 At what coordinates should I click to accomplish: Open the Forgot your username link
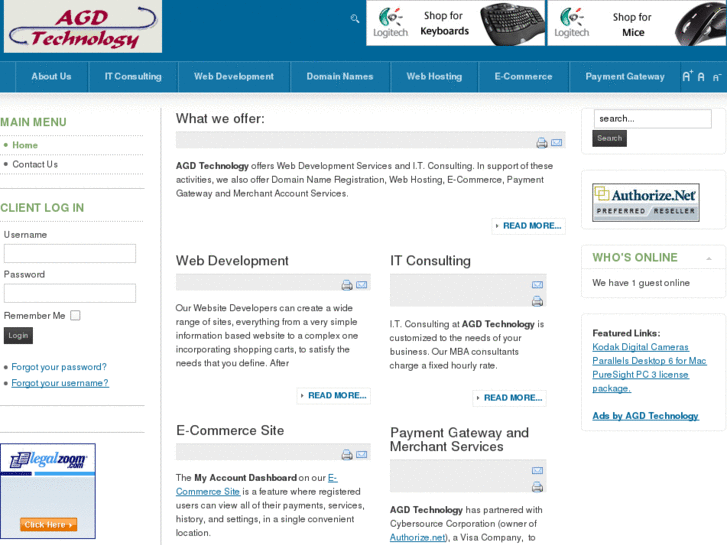coord(60,383)
